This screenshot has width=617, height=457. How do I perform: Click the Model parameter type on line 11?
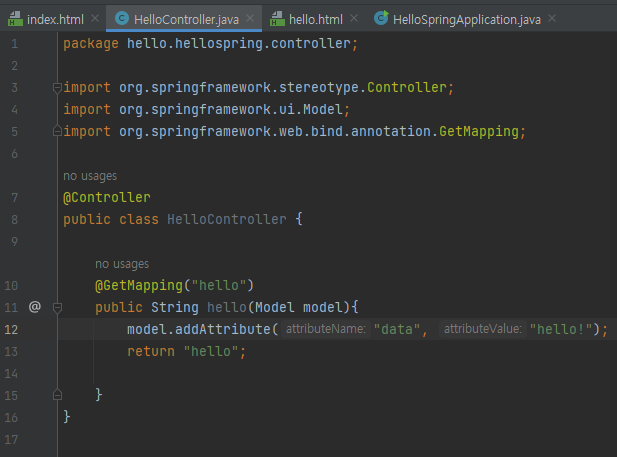(x=275, y=307)
